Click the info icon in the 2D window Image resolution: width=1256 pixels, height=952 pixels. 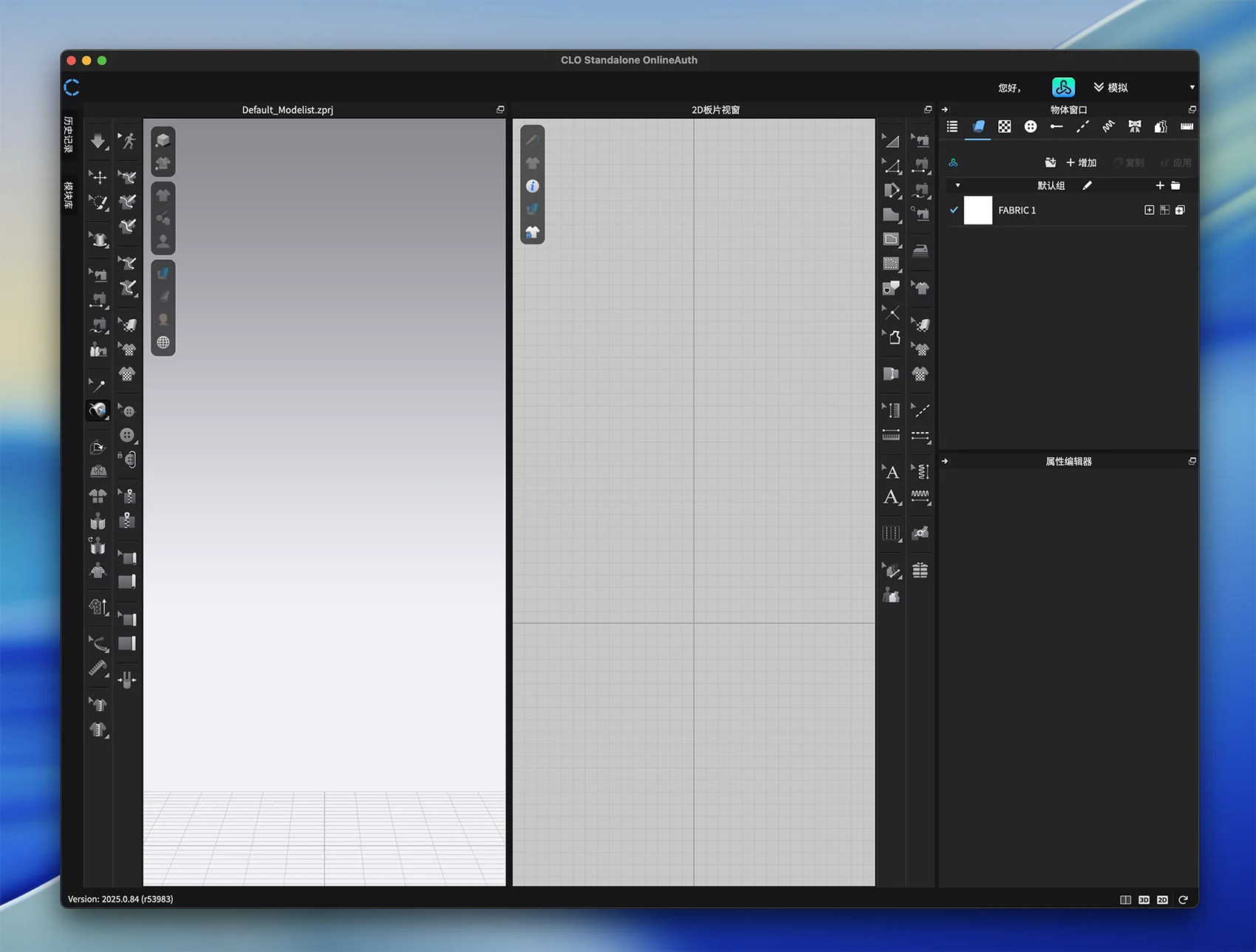coord(532,186)
